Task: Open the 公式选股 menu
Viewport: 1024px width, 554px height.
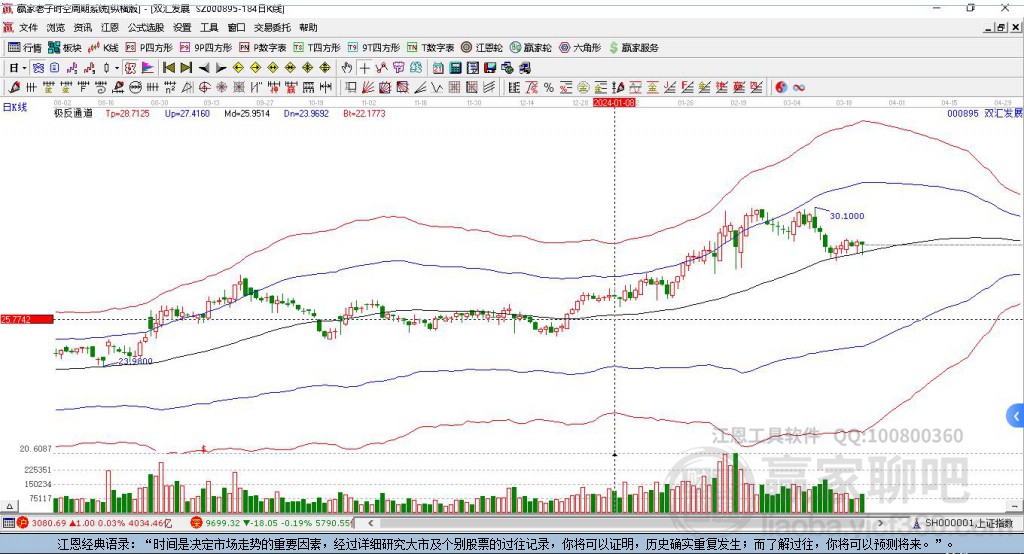Action: click(146, 27)
